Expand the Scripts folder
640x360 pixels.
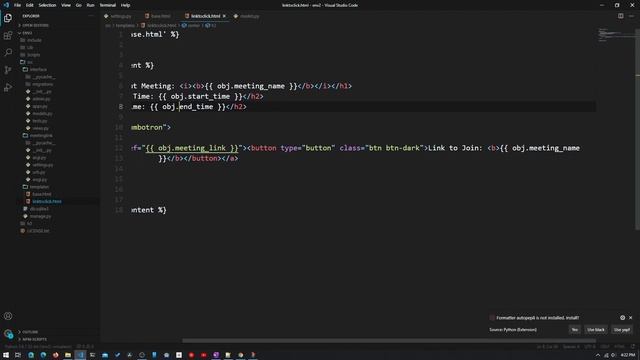click(x=33, y=55)
